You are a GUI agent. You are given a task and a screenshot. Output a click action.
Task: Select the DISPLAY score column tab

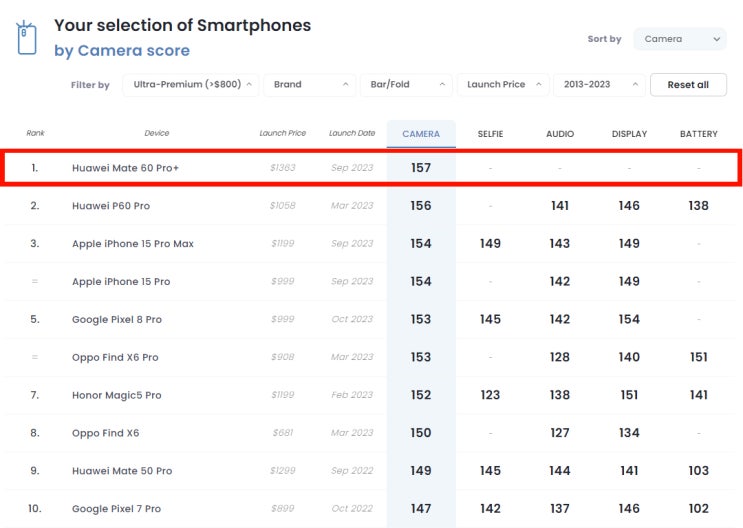coord(629,134)
